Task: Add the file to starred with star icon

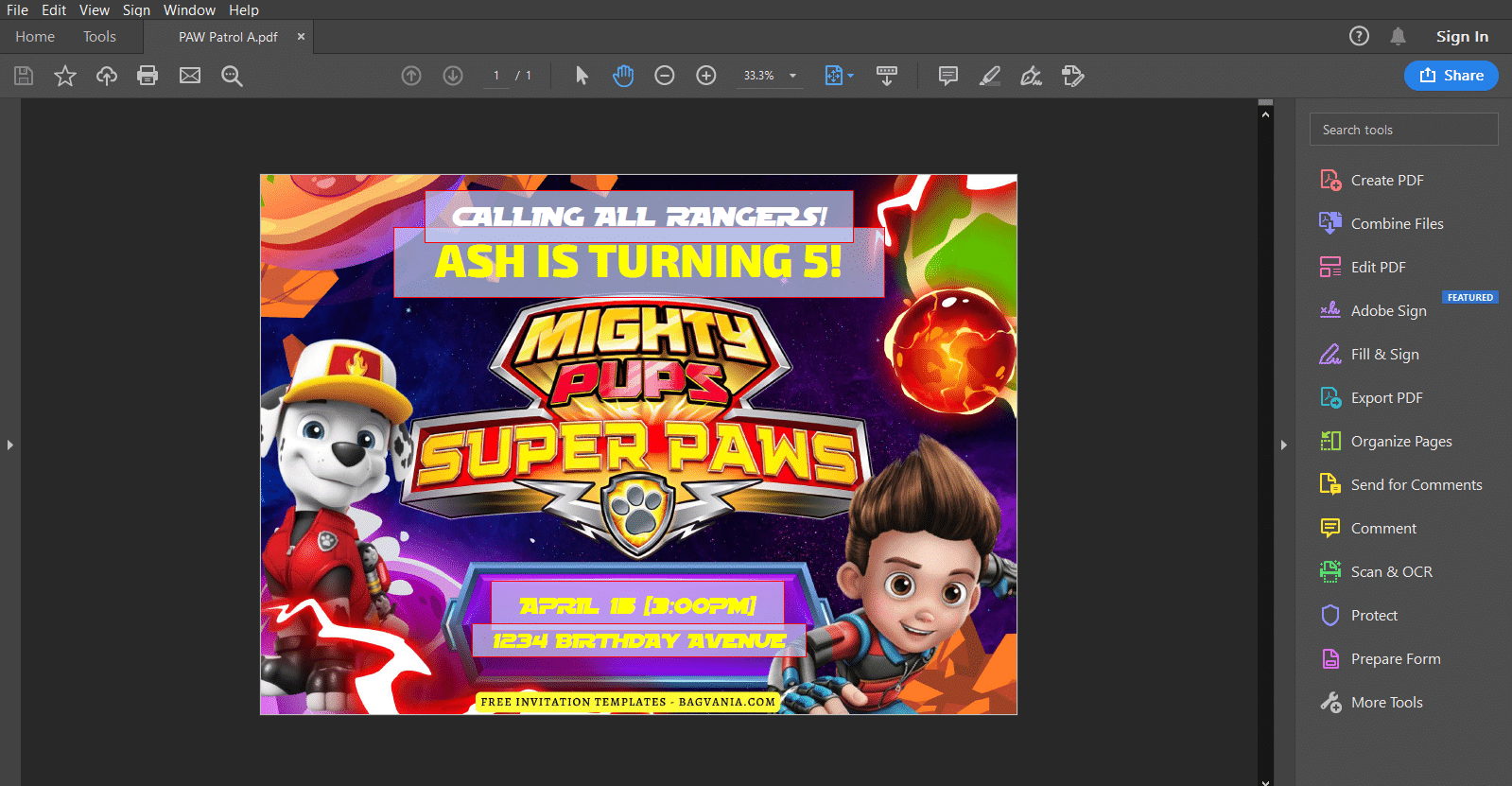Action: [x=64, y=76]
